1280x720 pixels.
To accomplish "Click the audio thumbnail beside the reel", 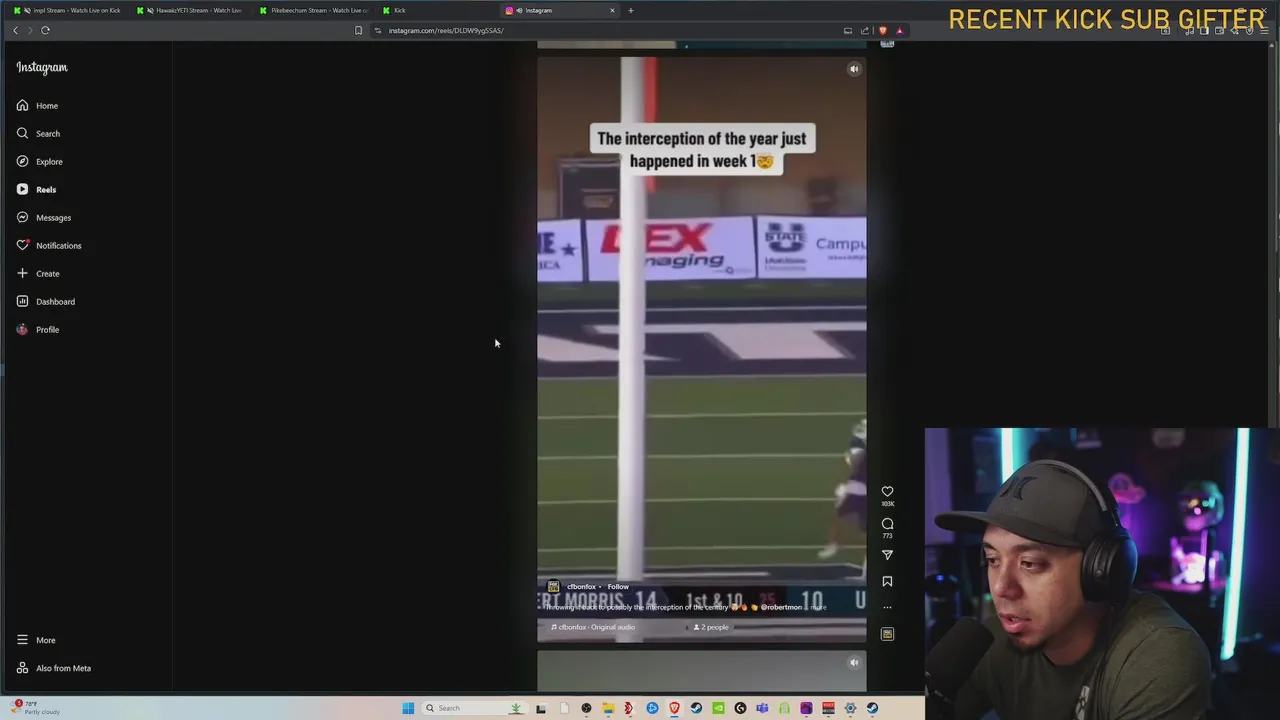I will pyautogui.click(x=887, y=634).
